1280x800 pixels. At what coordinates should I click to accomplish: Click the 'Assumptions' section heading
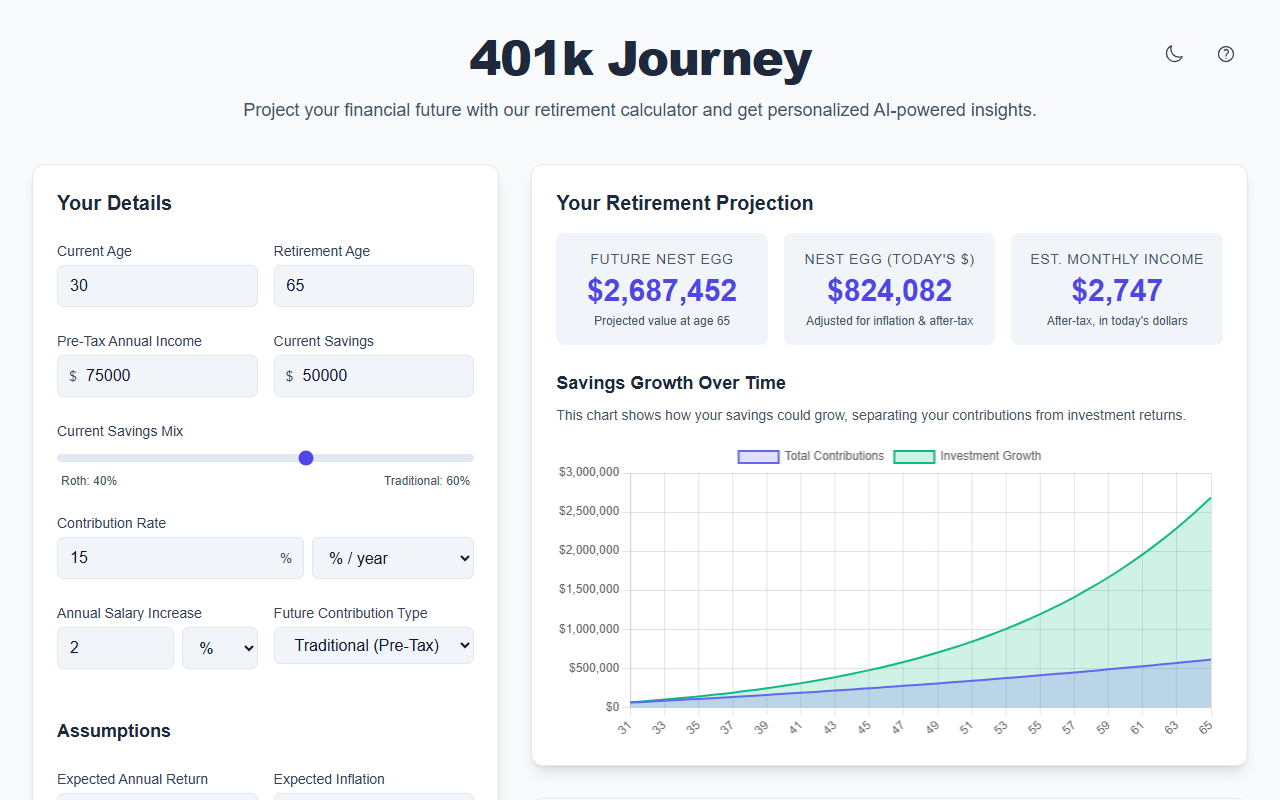click(114, 731)
